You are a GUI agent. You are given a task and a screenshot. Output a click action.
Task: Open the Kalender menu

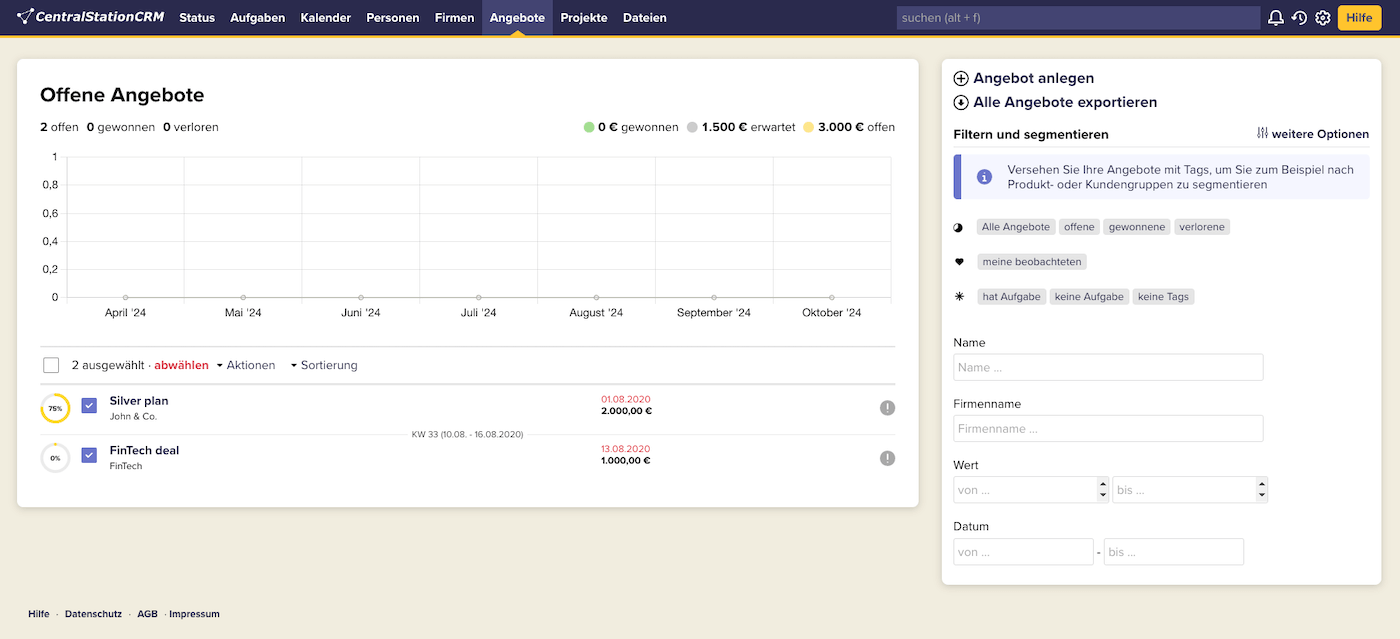(x=326, y=18)
